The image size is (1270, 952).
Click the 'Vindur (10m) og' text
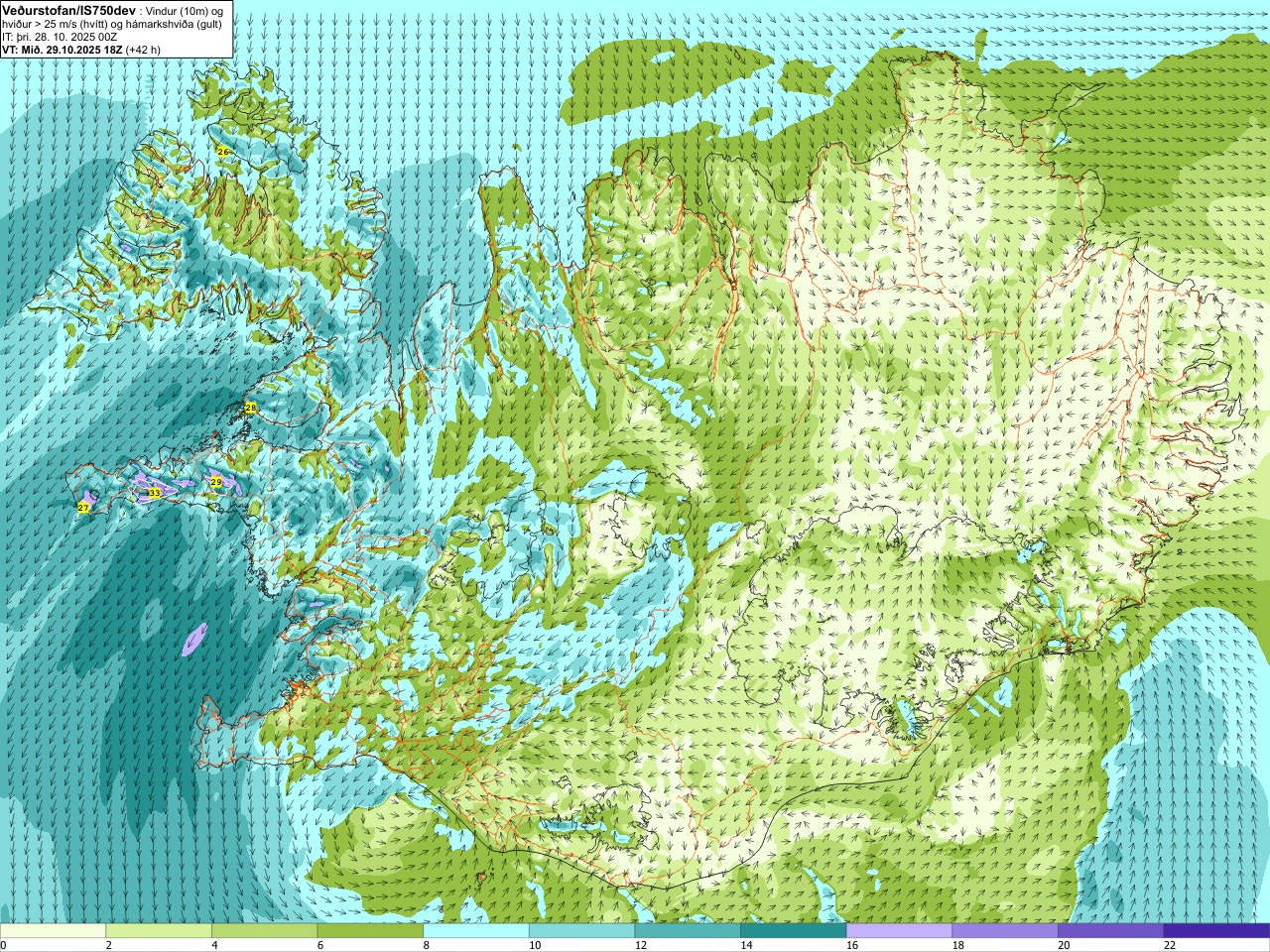pos(185,11)
